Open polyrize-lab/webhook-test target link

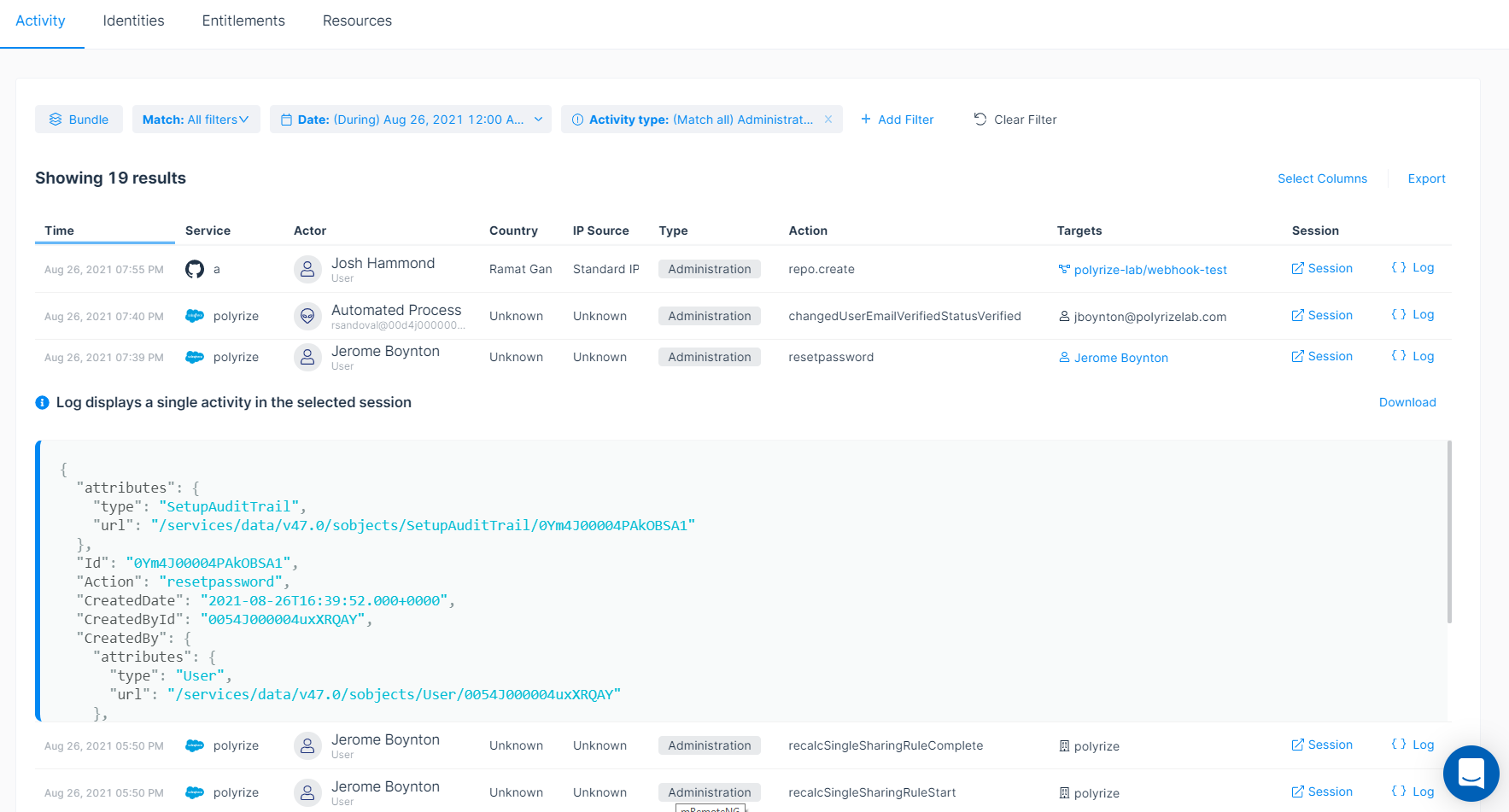click(1149, 270)
